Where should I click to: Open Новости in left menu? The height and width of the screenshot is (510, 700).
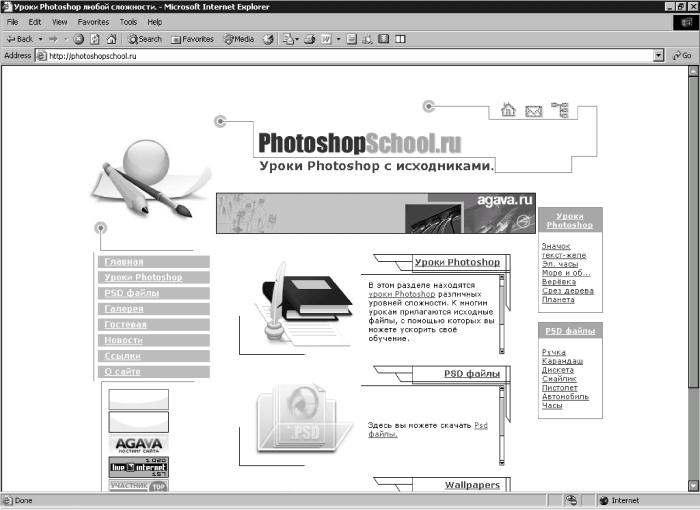(x=154, y=340)
